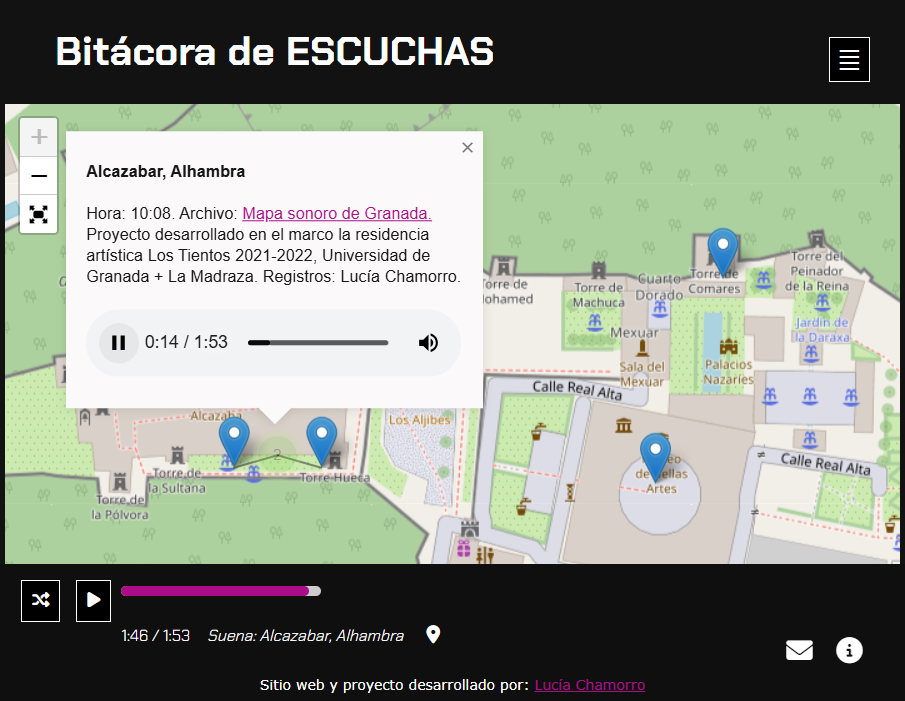This screenshot has width=905, height=701.
Task: Show the info about page
Action: coord(849,651)
